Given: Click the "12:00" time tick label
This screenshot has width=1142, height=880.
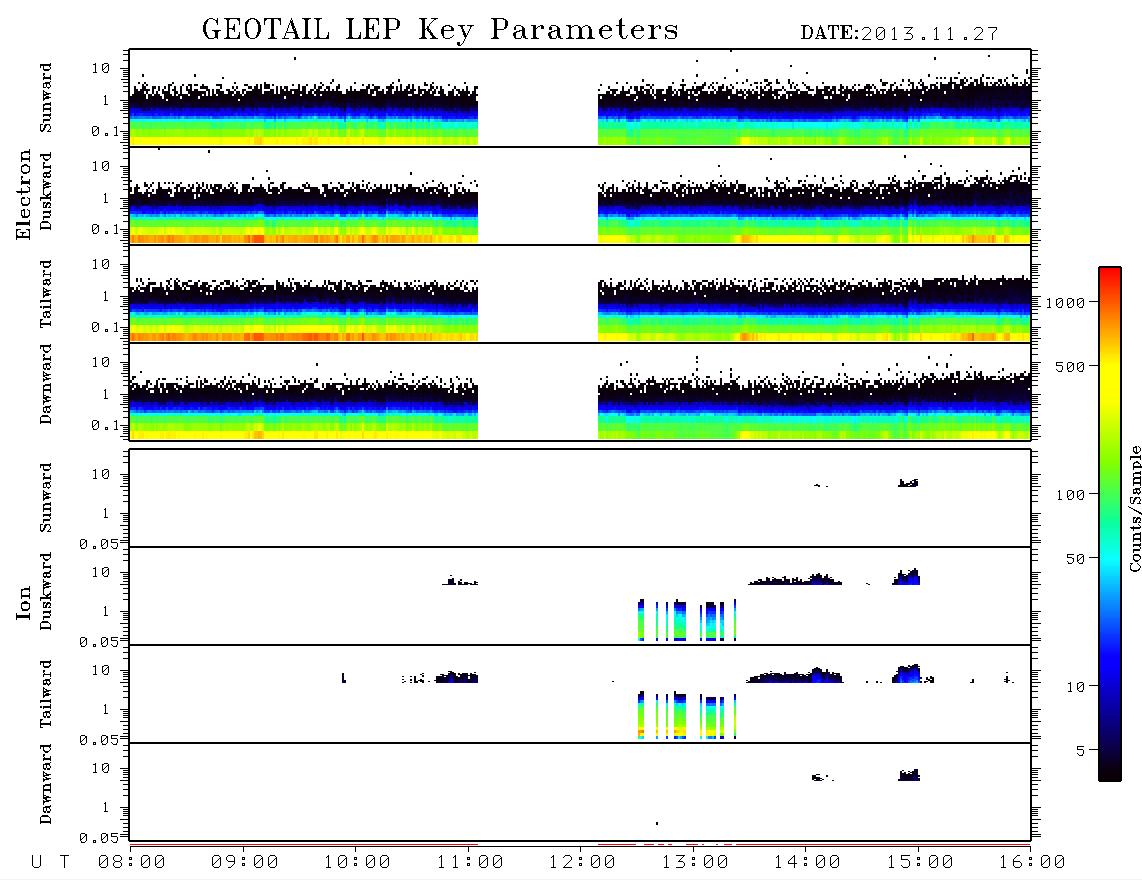Looking at the screenshot, I should point(582,863).
